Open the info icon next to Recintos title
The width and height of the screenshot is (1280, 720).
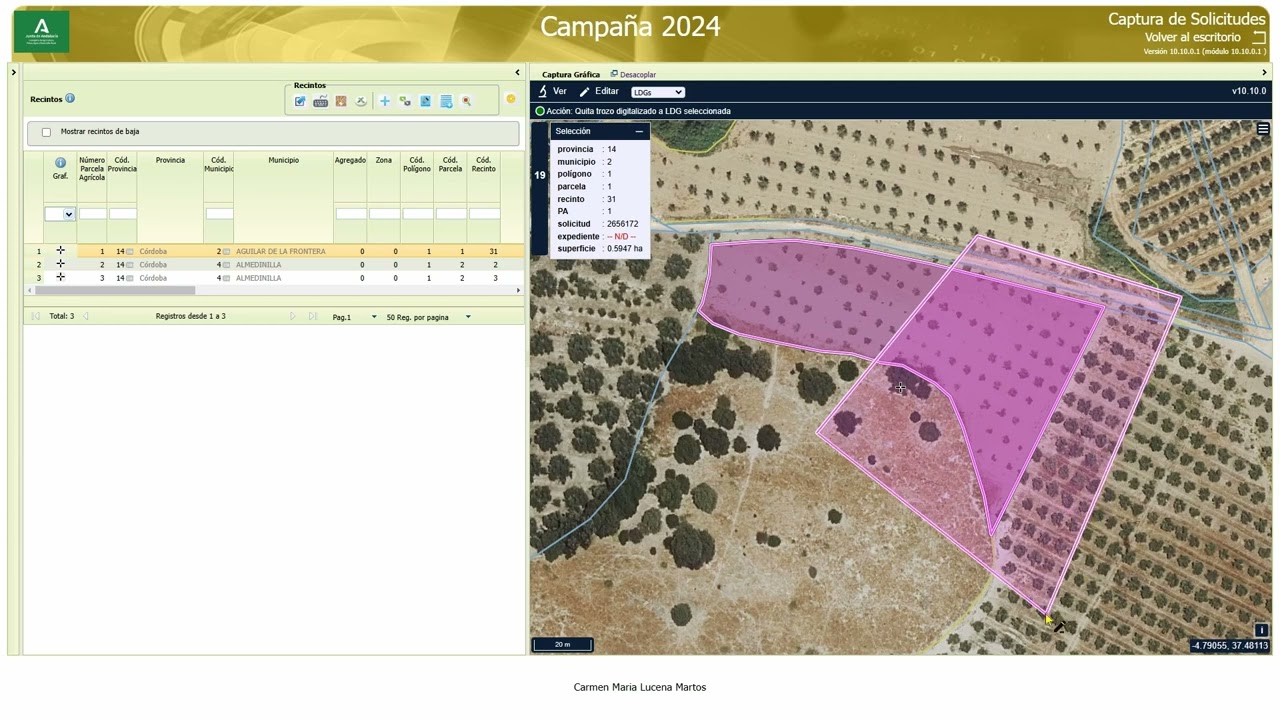[x=70, y=98]
